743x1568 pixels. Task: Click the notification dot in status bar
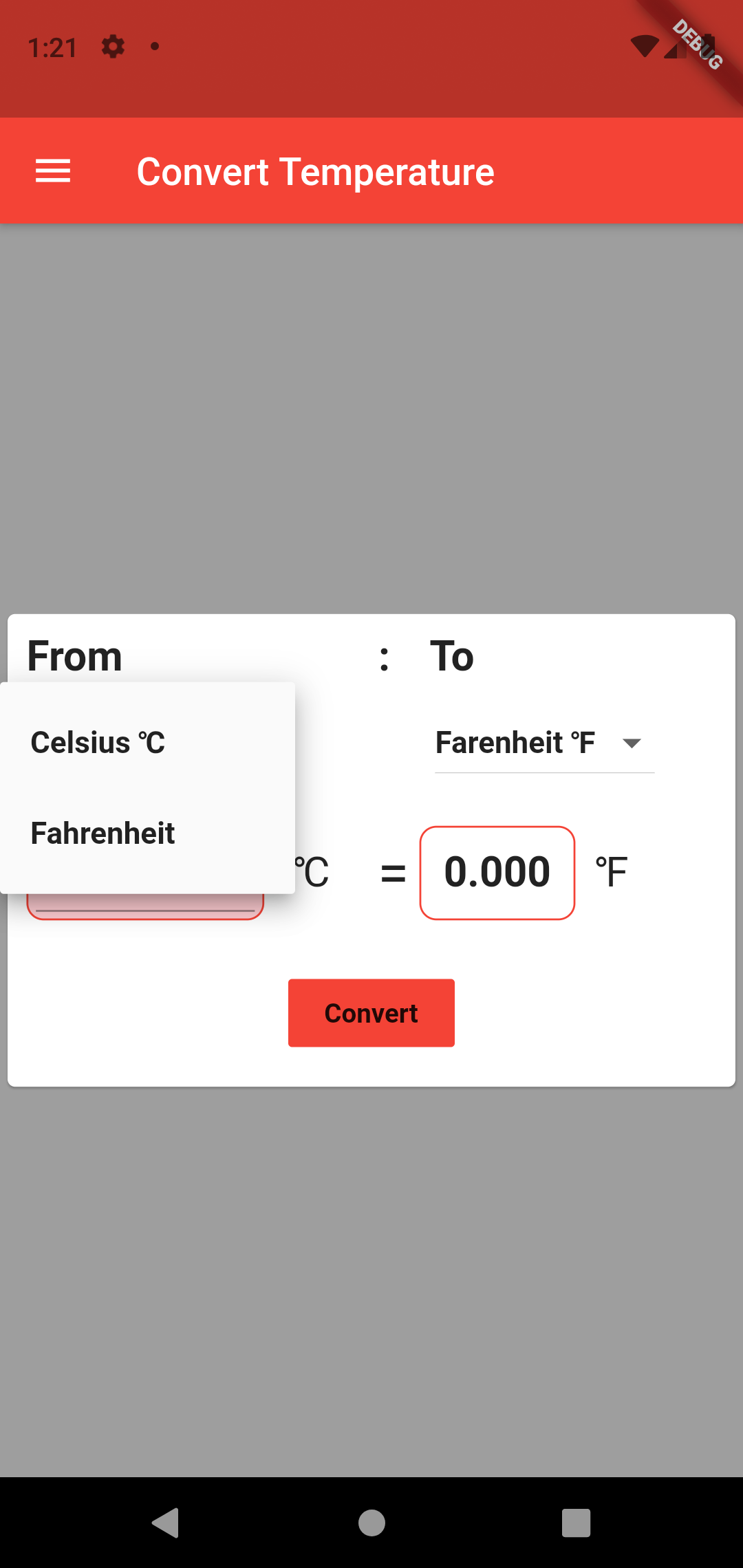pyautogui.click(x=154, y=47)
